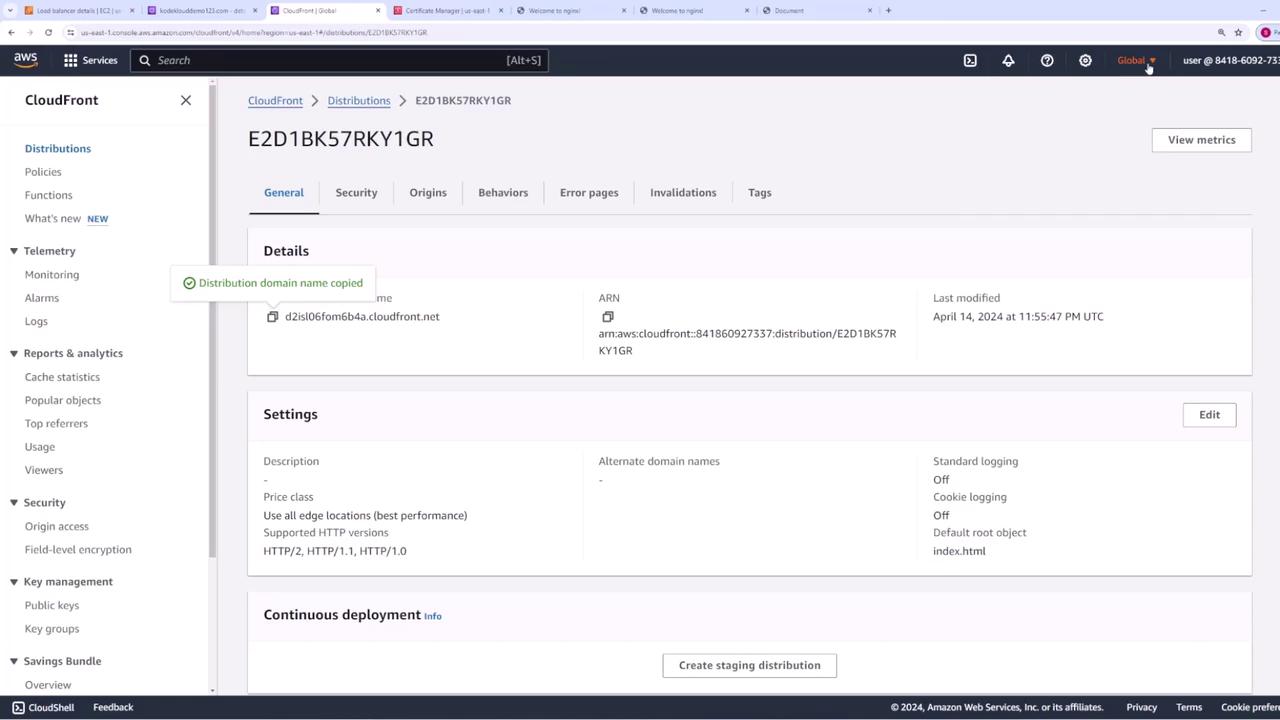
Task: Collapse the Savings Bundle section
Action: pos(14,661)
